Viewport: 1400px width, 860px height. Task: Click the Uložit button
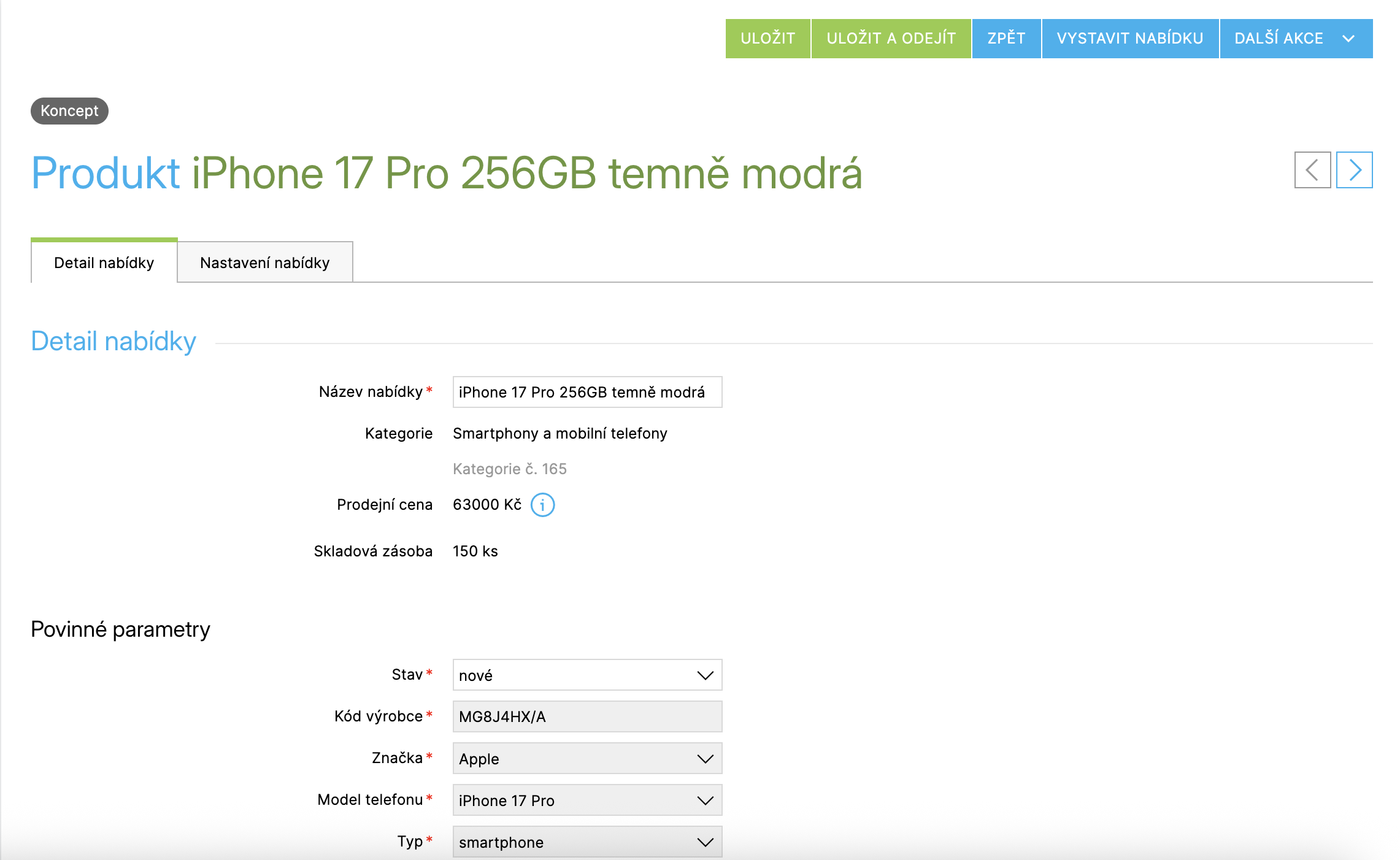(767, 39)
